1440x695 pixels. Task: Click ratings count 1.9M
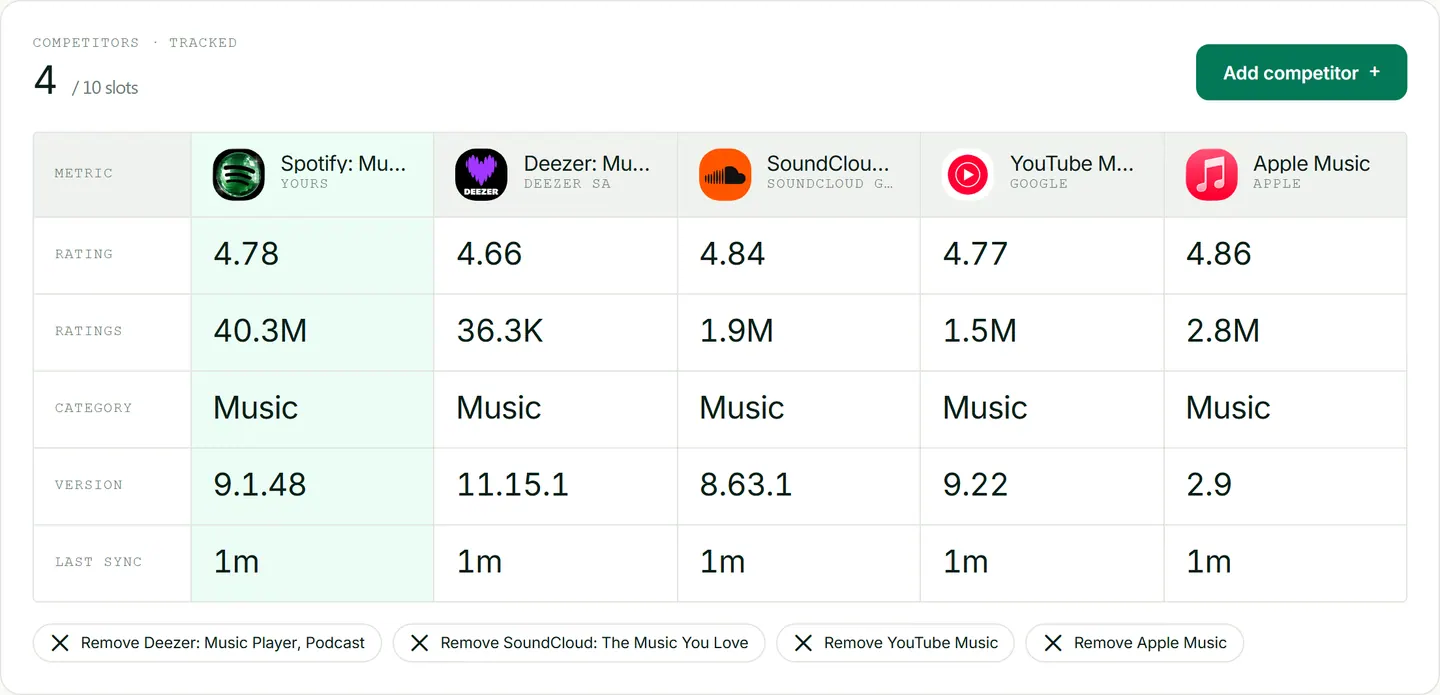(736, 331)
